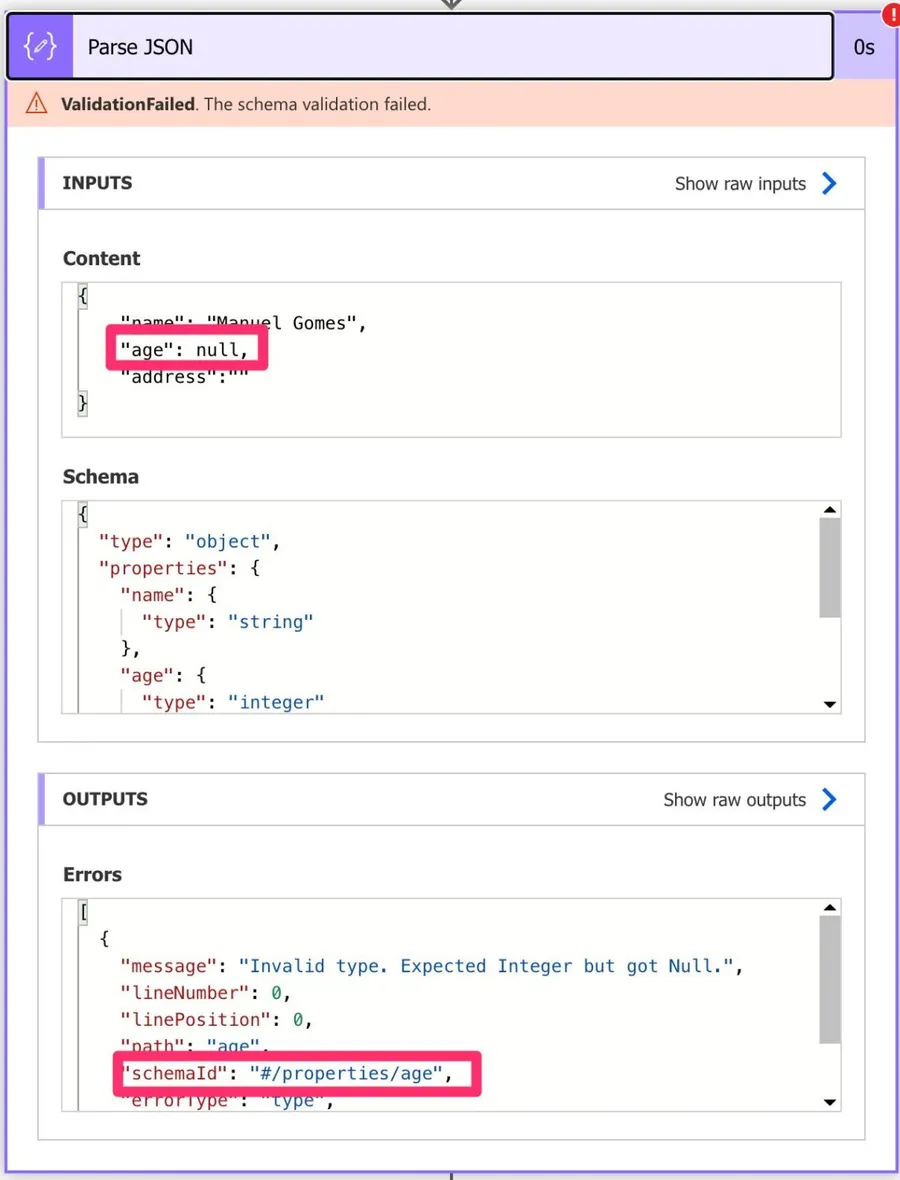Click the Errors scrollbar up arrow

pyautogui.click(x=829, y=907)
